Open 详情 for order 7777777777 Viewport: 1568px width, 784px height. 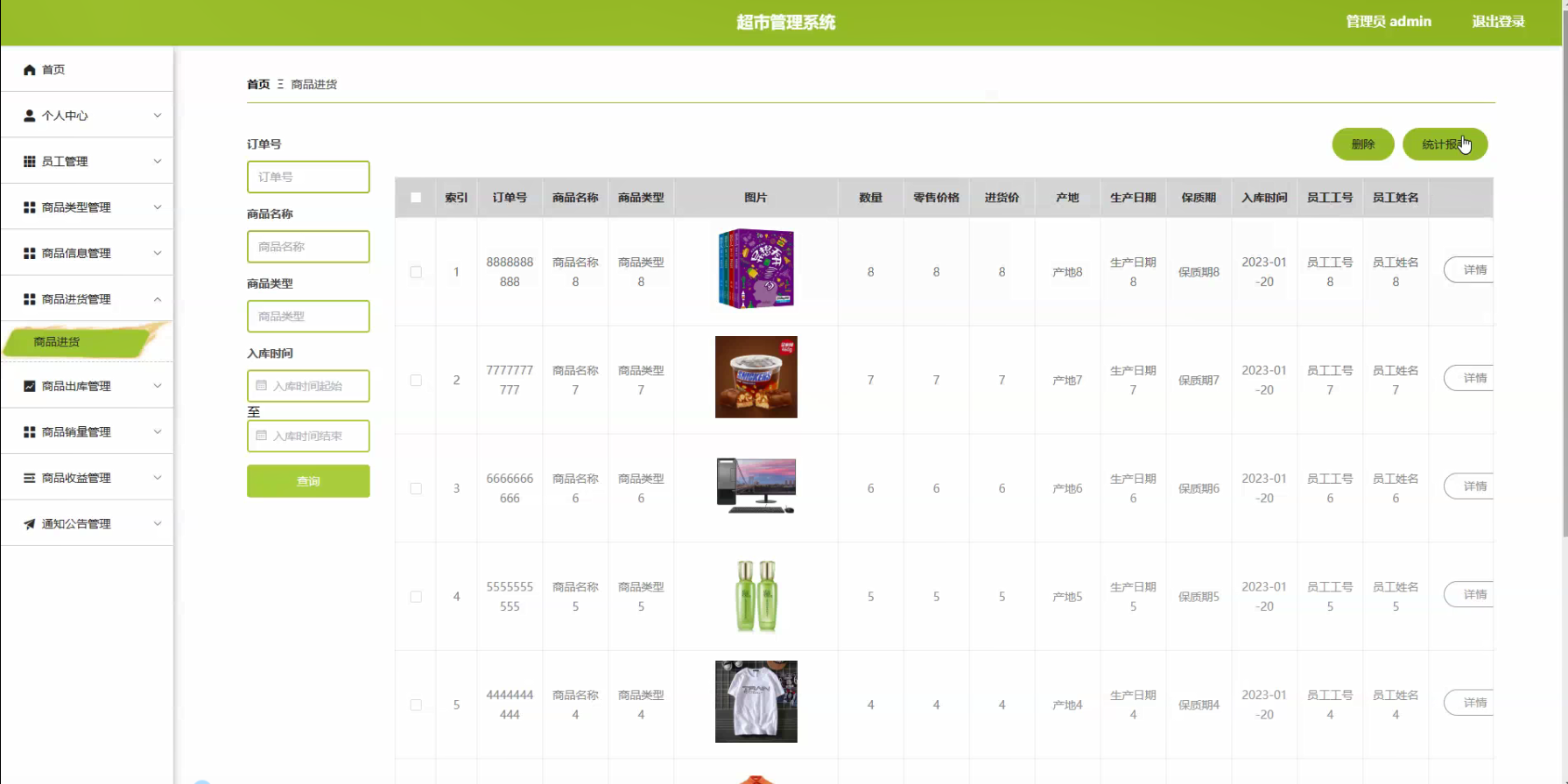coord(1469,378)
